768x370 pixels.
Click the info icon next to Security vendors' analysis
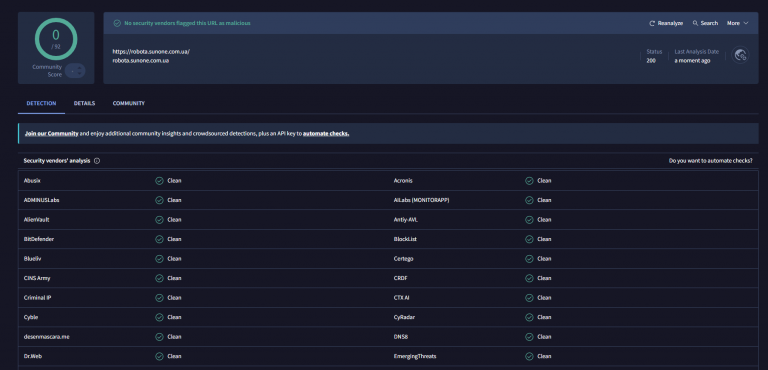97,161
